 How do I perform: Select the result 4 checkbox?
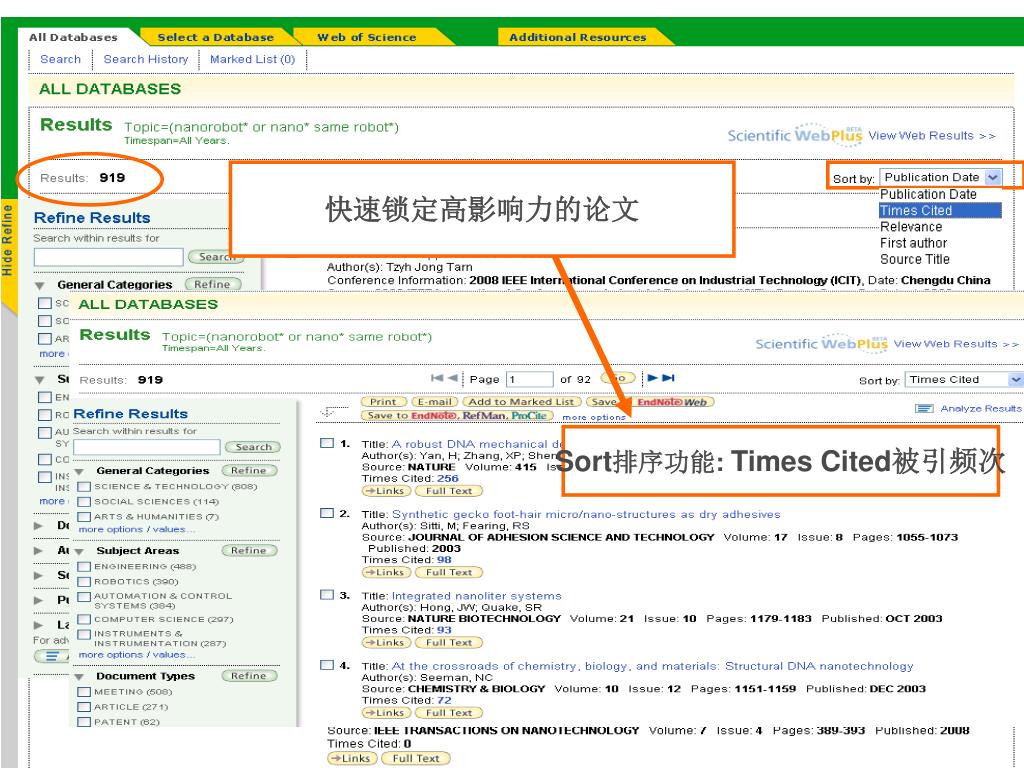327,665
